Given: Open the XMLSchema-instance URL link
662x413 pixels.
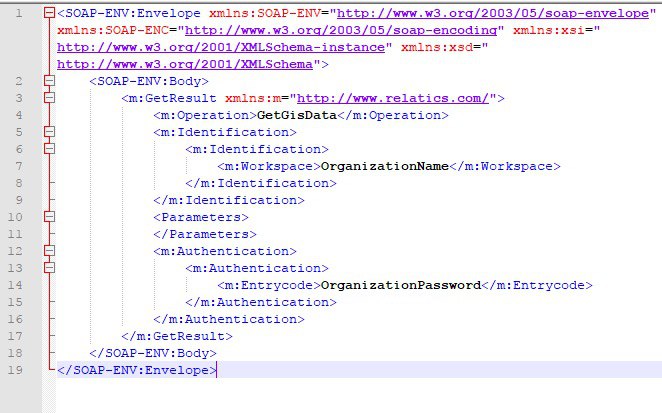Looking at the screenshot, I should click(x=221, y=47).
